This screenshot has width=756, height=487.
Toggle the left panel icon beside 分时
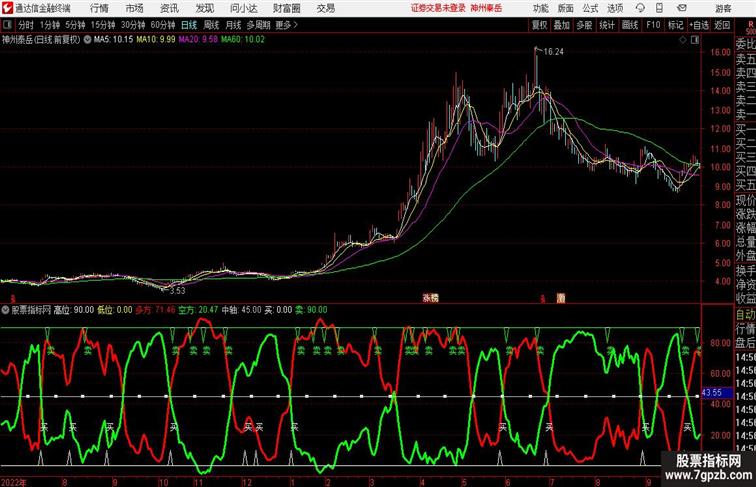7,25
